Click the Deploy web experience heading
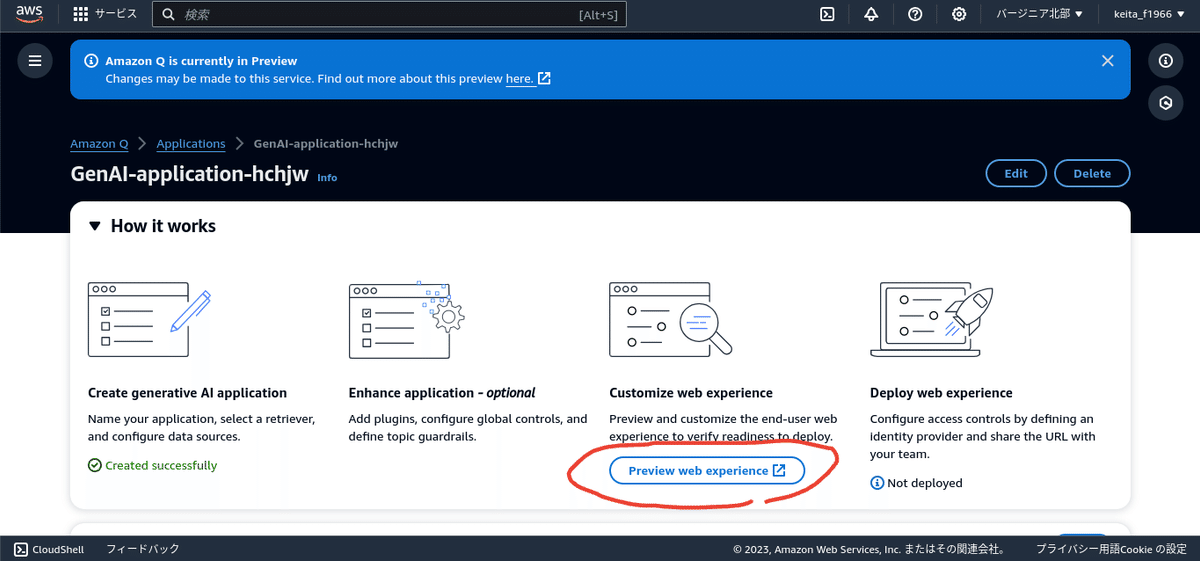Screen dimensions: 1200x561 tap(941, 393)
